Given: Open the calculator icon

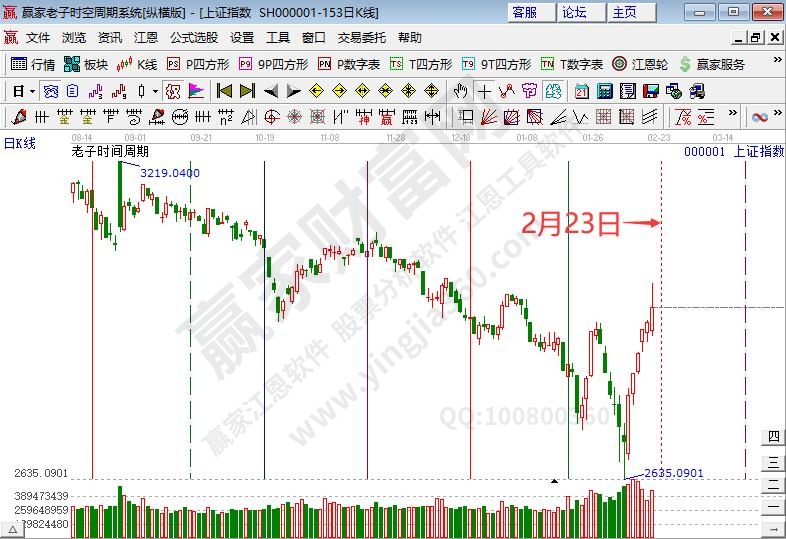Looking at the screenshot, I should (x=605, y=91).
